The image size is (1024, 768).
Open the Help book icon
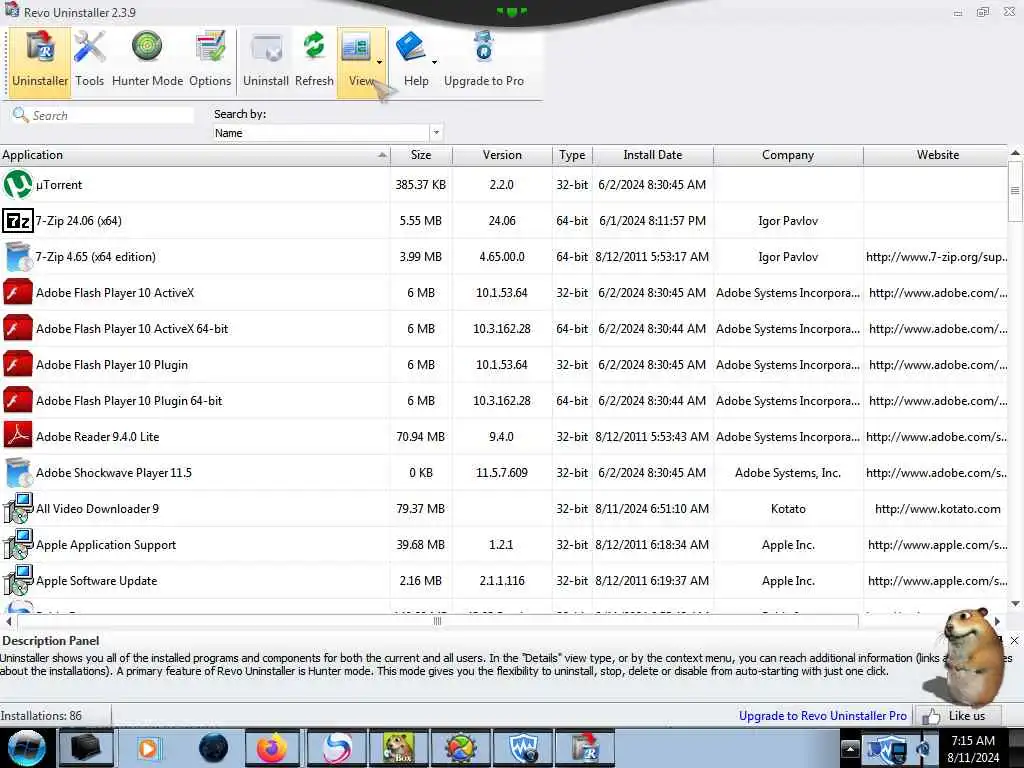[411, 47]
